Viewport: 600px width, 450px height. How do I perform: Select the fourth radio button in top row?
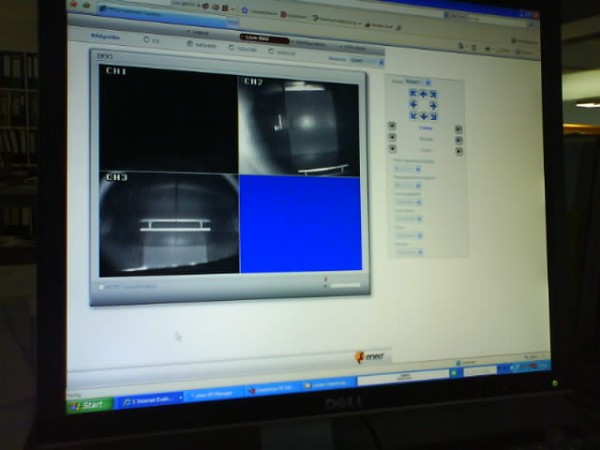click(x=271, y=51)
